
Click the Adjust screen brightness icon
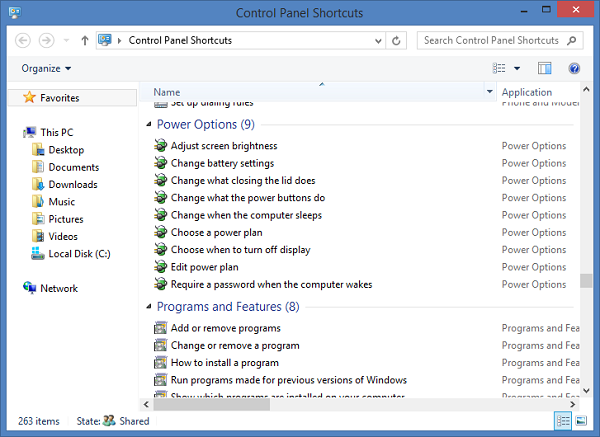point(161,146)
